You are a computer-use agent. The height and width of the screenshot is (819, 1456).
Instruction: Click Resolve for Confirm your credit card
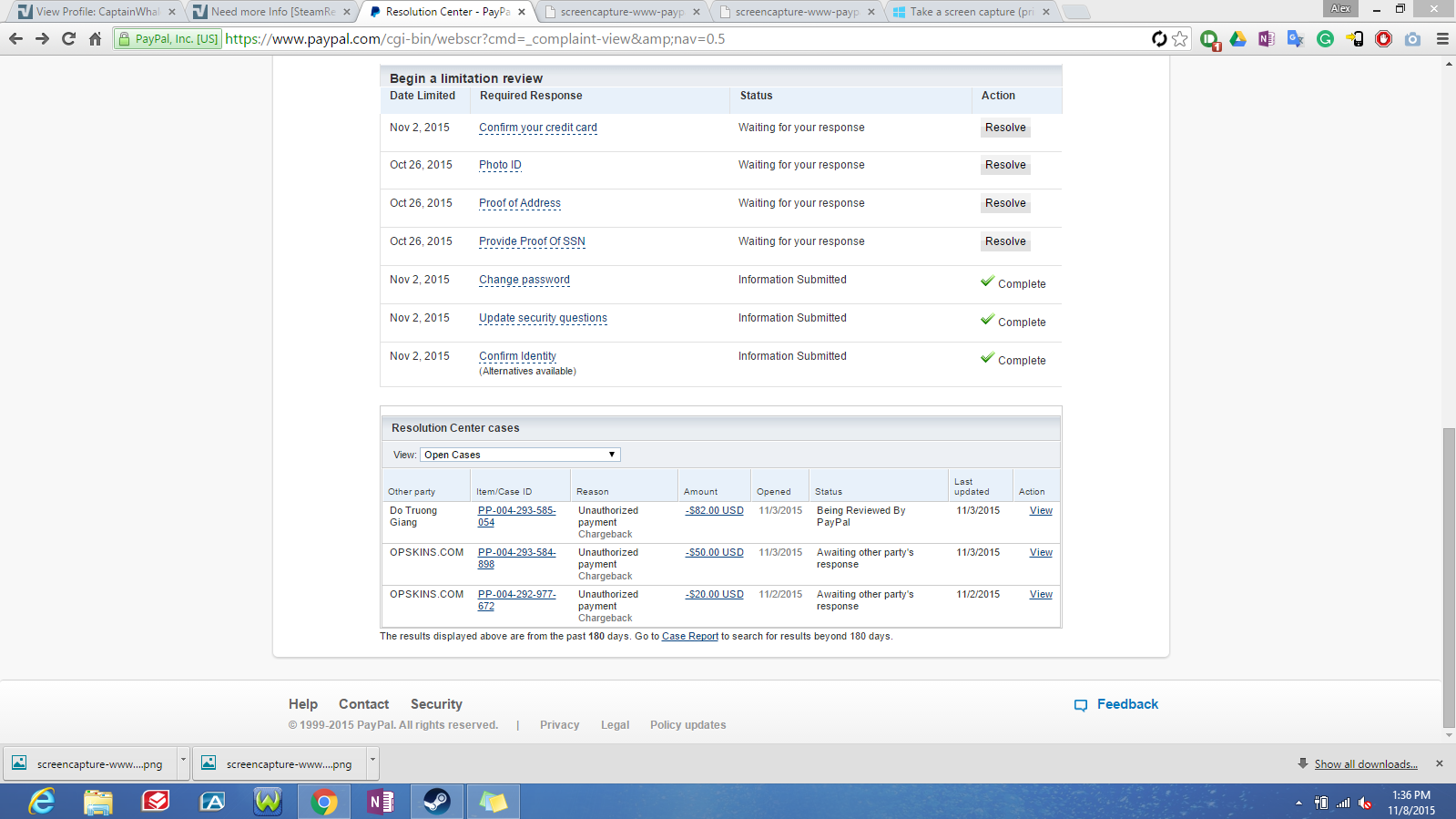click(x=1005, y=128)
